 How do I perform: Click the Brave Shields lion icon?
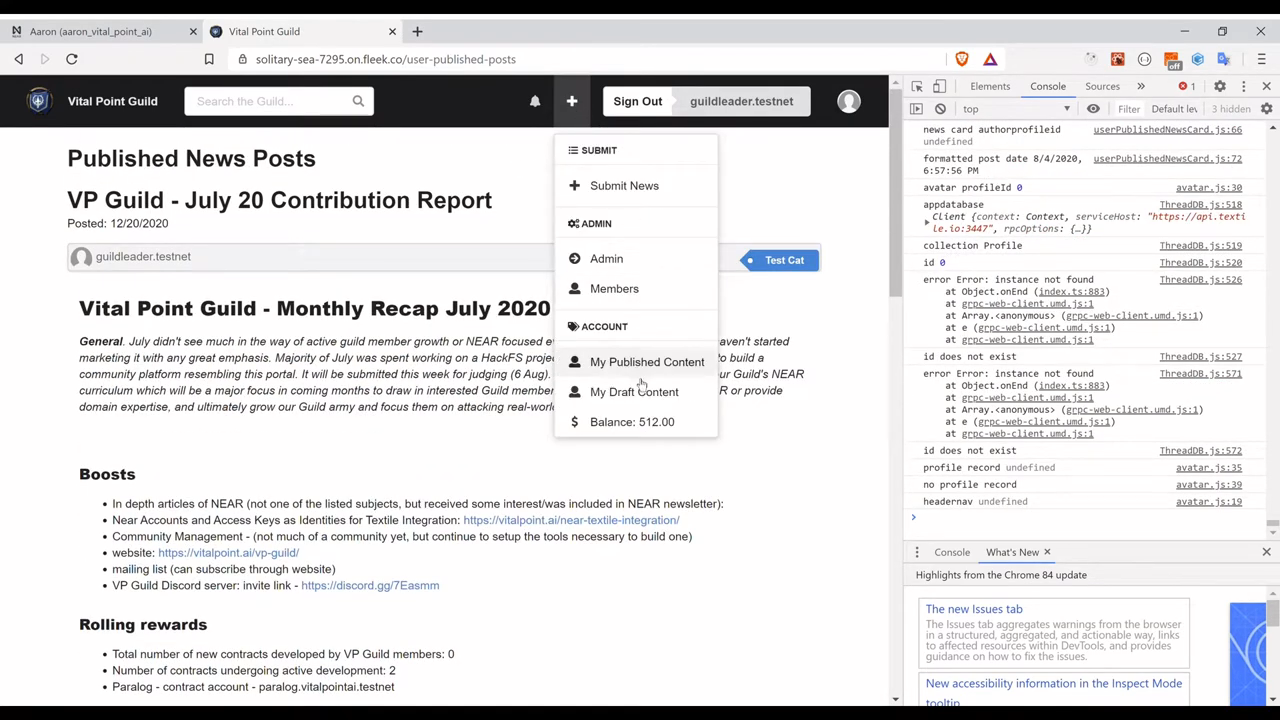962,59
